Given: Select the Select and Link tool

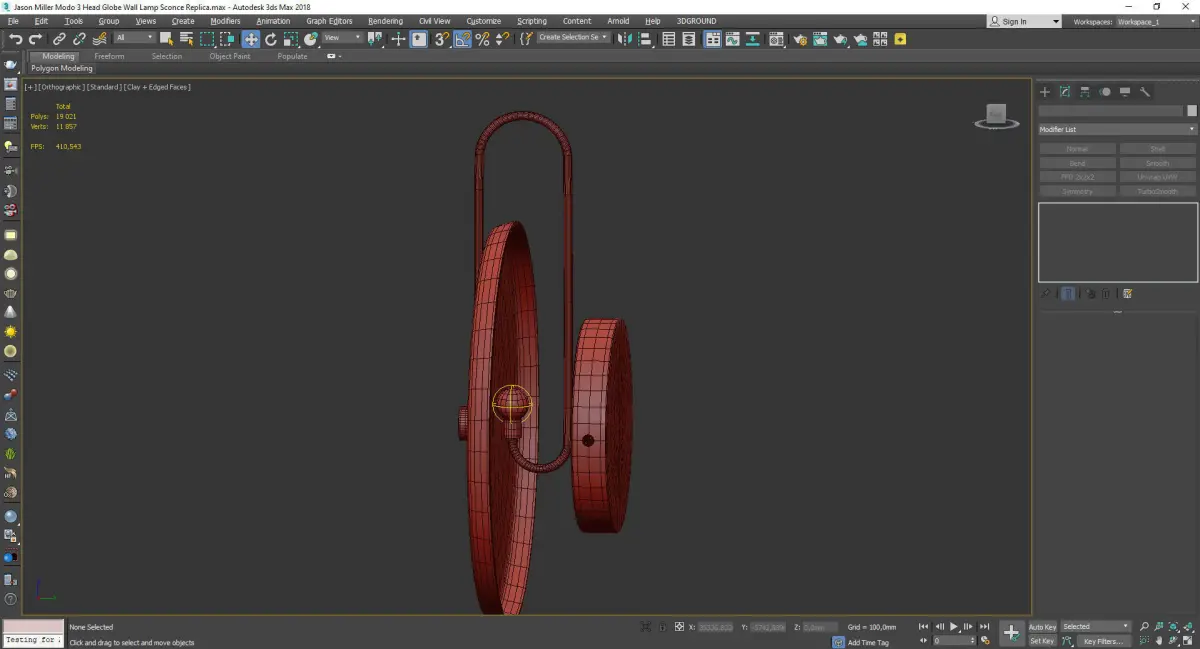Looking at the screenshot, I should (x=59, y=39).
